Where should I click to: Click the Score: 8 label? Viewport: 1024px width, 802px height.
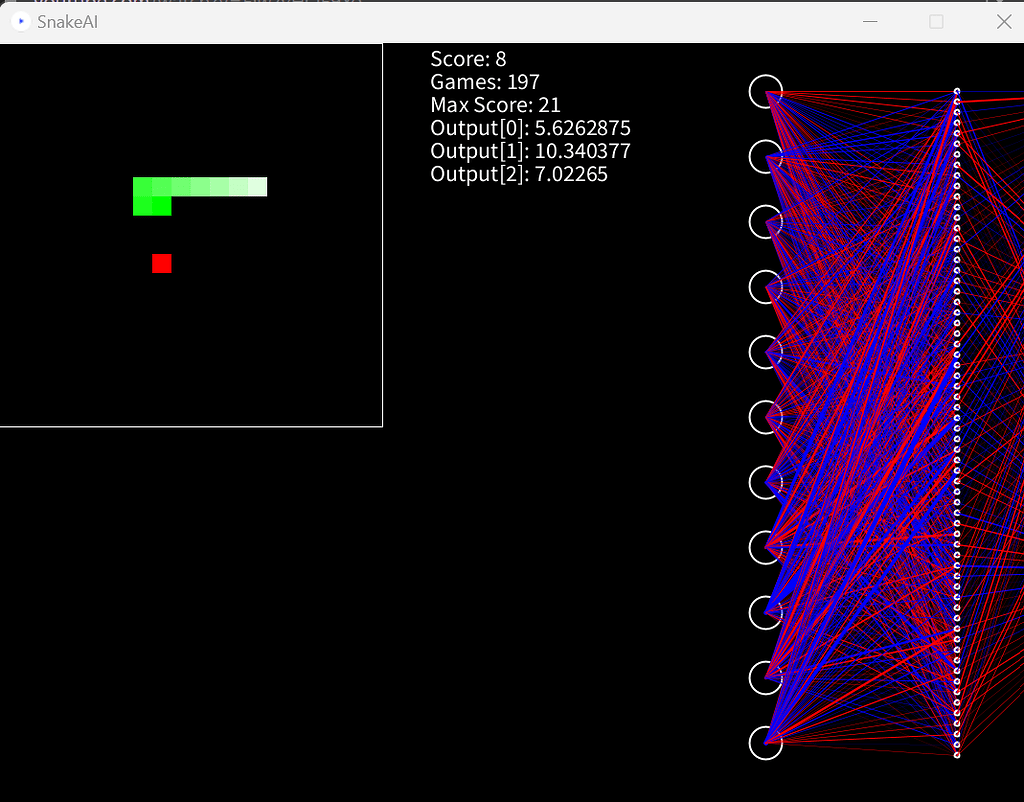coord(468,59)
